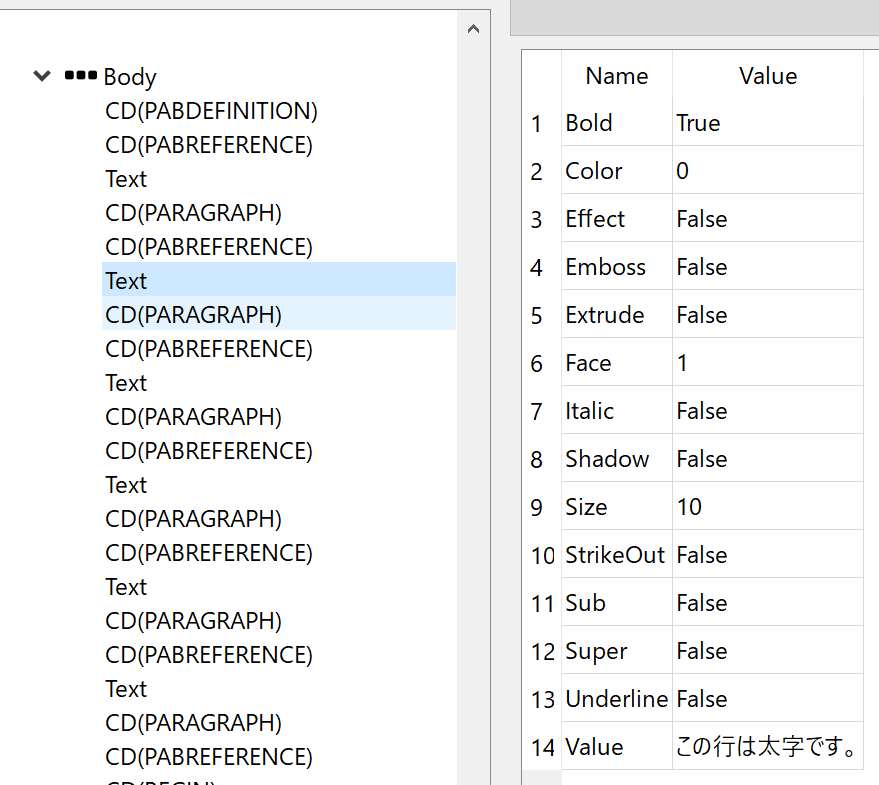Click the scroll-up arrow of the tree panel
Viewport: 879px width, 785px height.
[473, 29]
